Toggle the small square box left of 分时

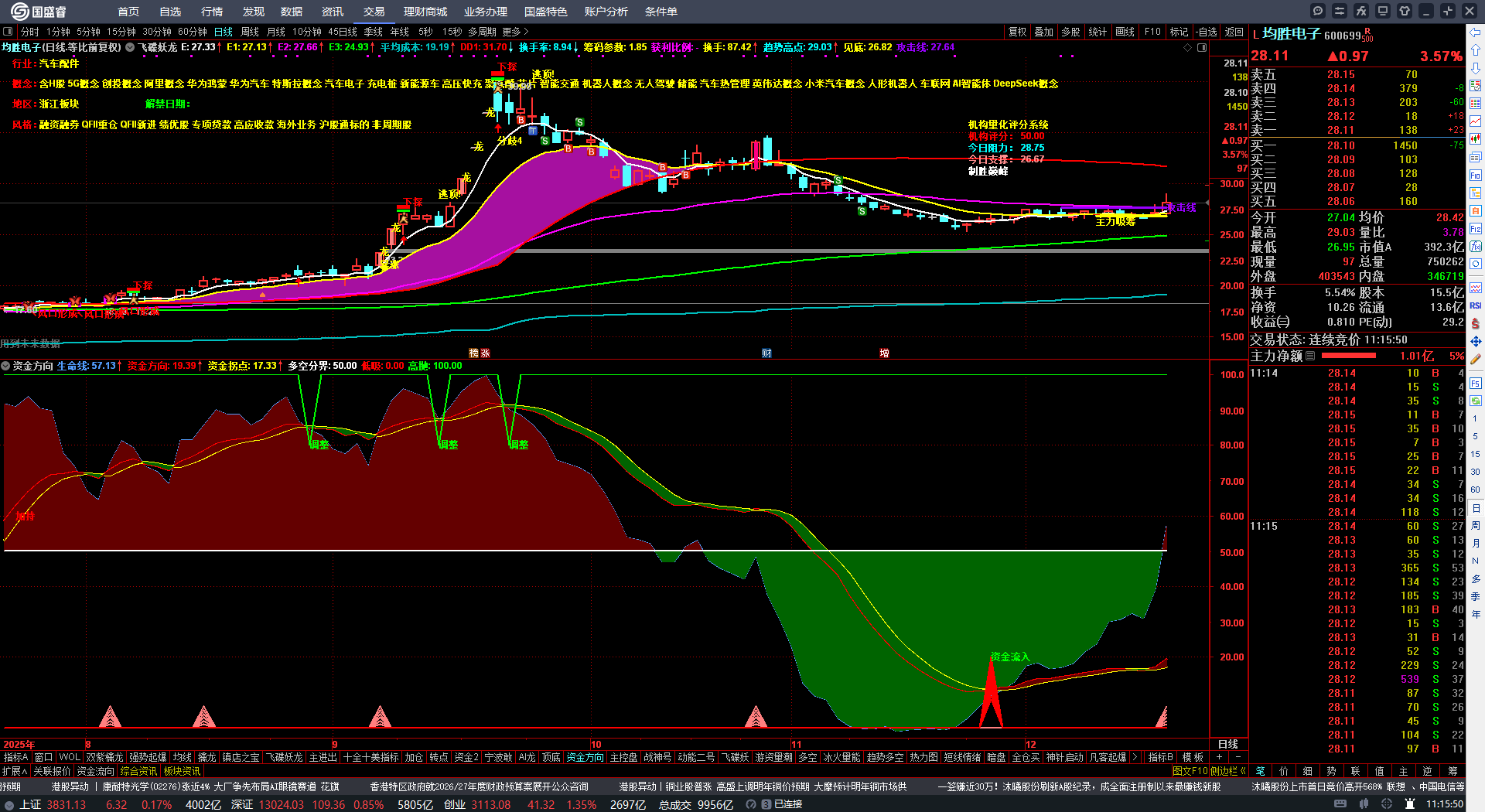click(x=8, y=32)
